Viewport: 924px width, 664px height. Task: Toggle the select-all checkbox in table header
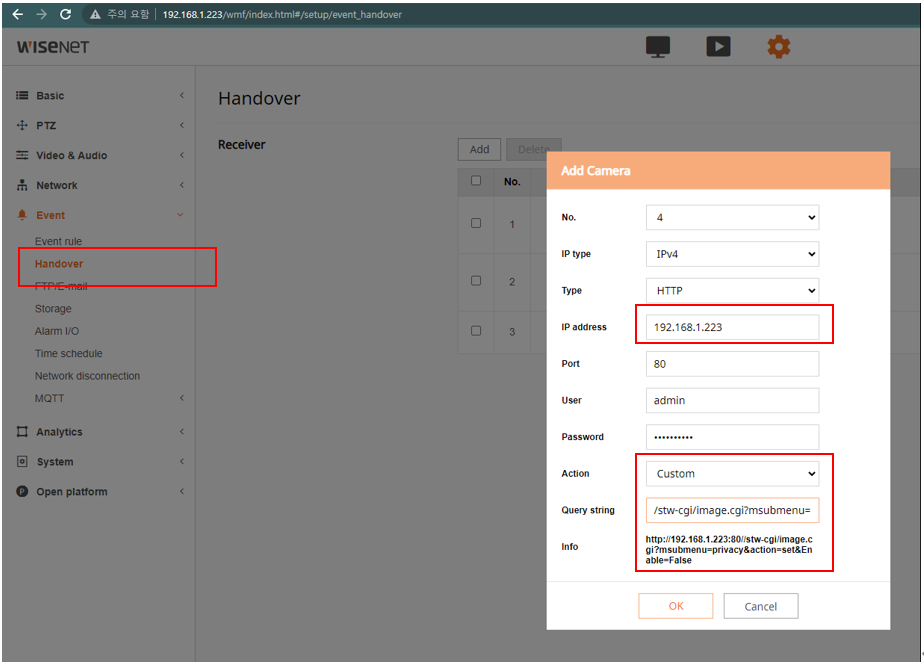point(476,181)
